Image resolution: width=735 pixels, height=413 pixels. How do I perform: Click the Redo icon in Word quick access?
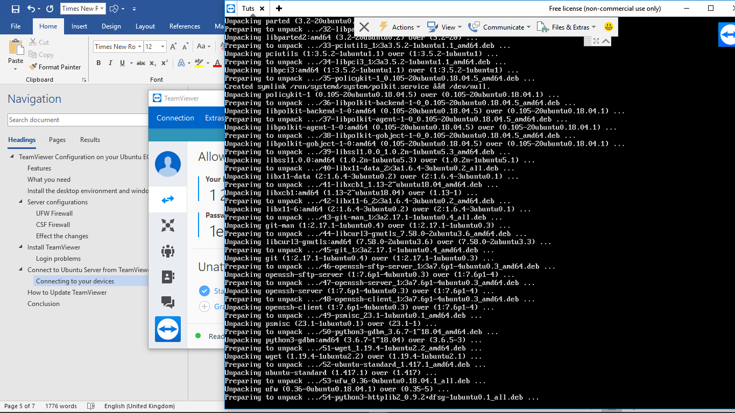(x=50, y=8)
